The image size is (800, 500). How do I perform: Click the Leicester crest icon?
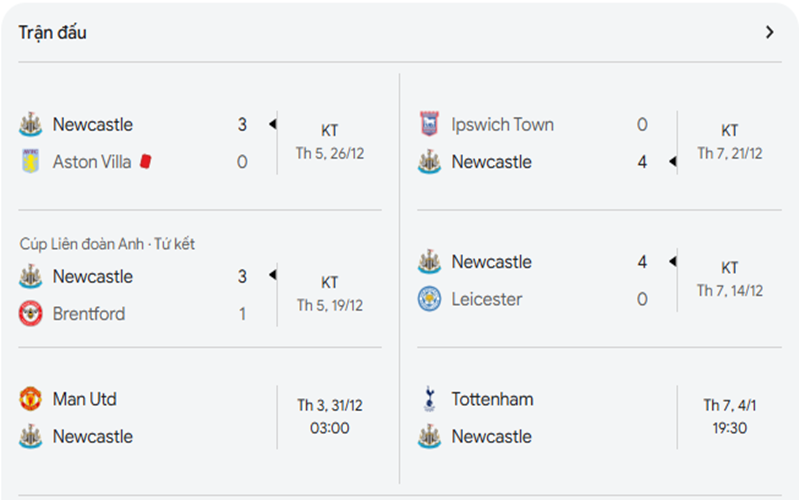point(429,299)
